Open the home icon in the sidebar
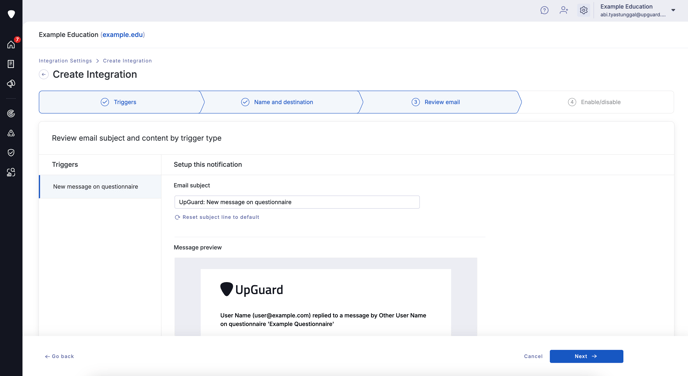This screenshot has width=688, height=376. coord(11,44)
